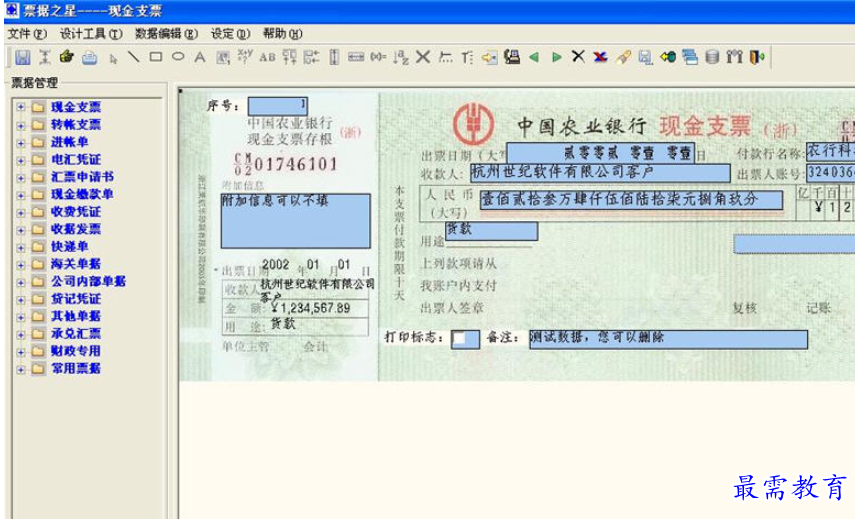Expand the 快递单 tree node

[x=21, y=247]
